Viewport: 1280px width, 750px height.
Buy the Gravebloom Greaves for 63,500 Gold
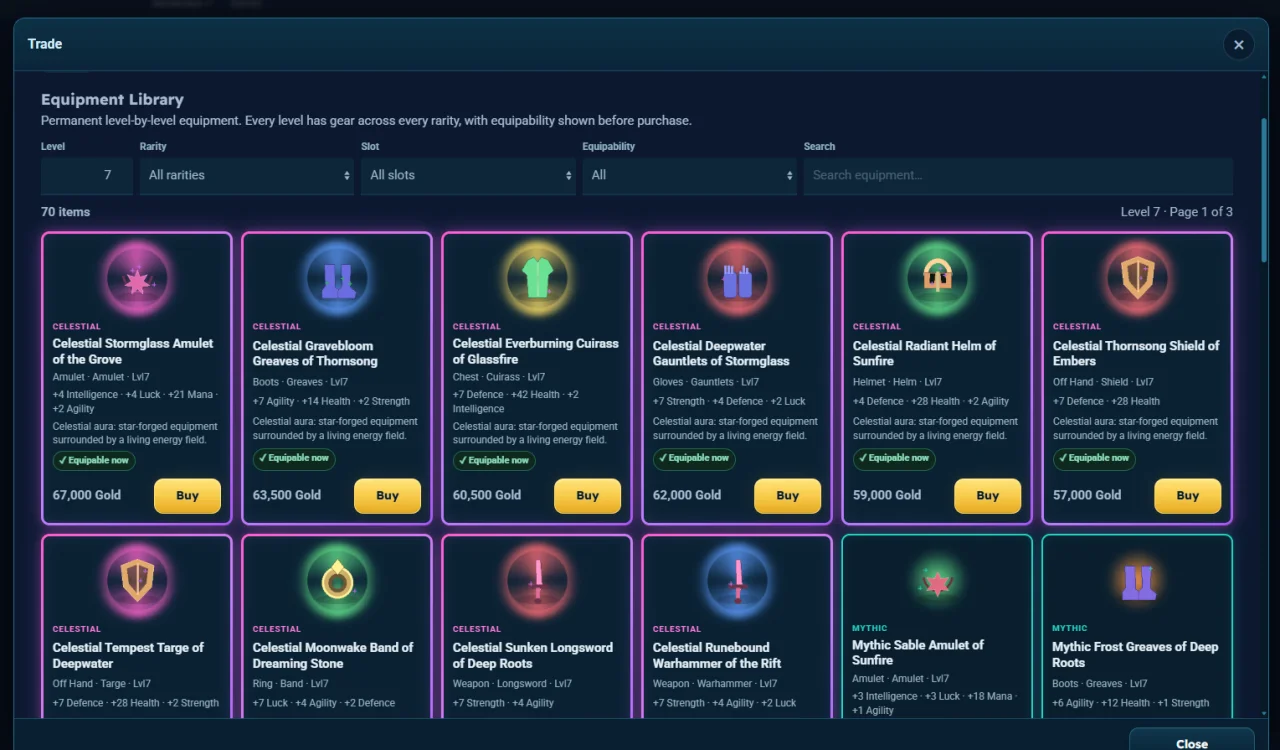(387, 496)
